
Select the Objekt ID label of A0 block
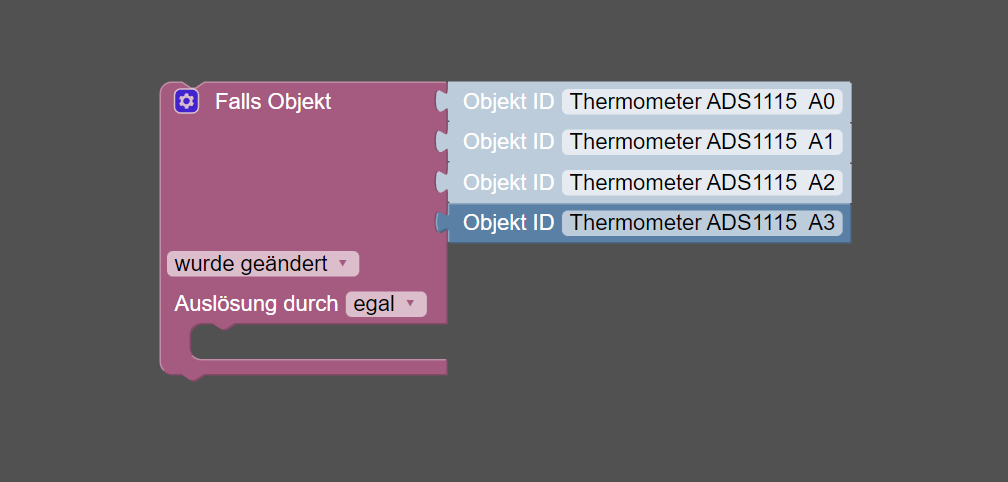tap(508, 102)
